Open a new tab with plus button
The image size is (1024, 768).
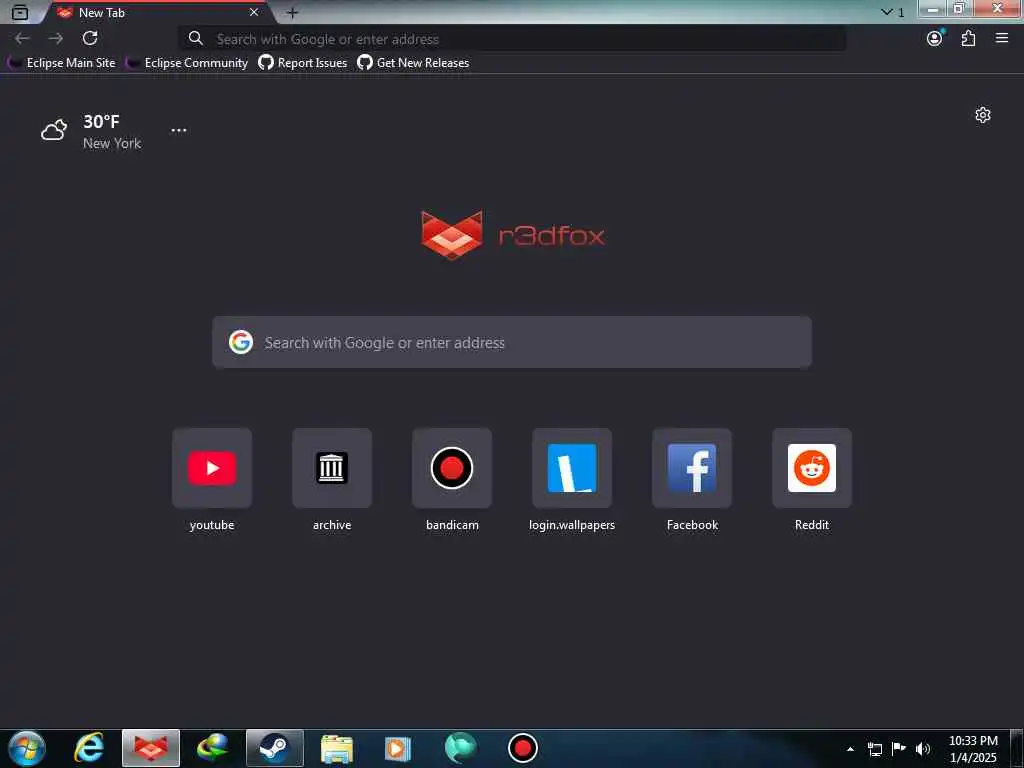tap(293, 12)
